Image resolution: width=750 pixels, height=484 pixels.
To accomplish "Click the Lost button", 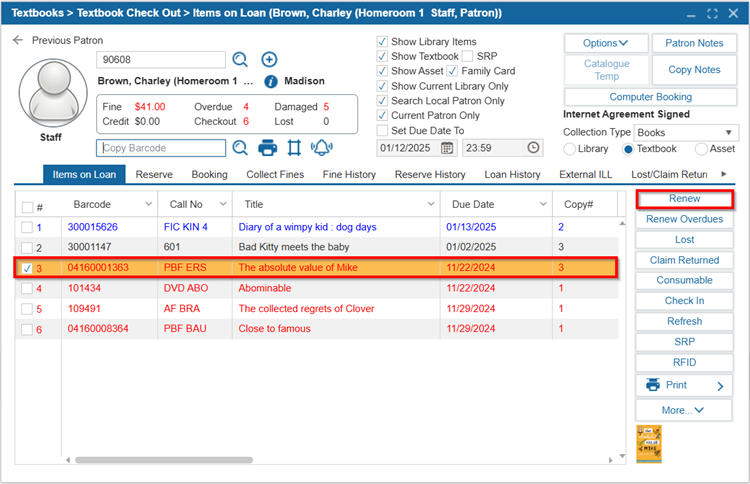I will (x=684, y=240).
